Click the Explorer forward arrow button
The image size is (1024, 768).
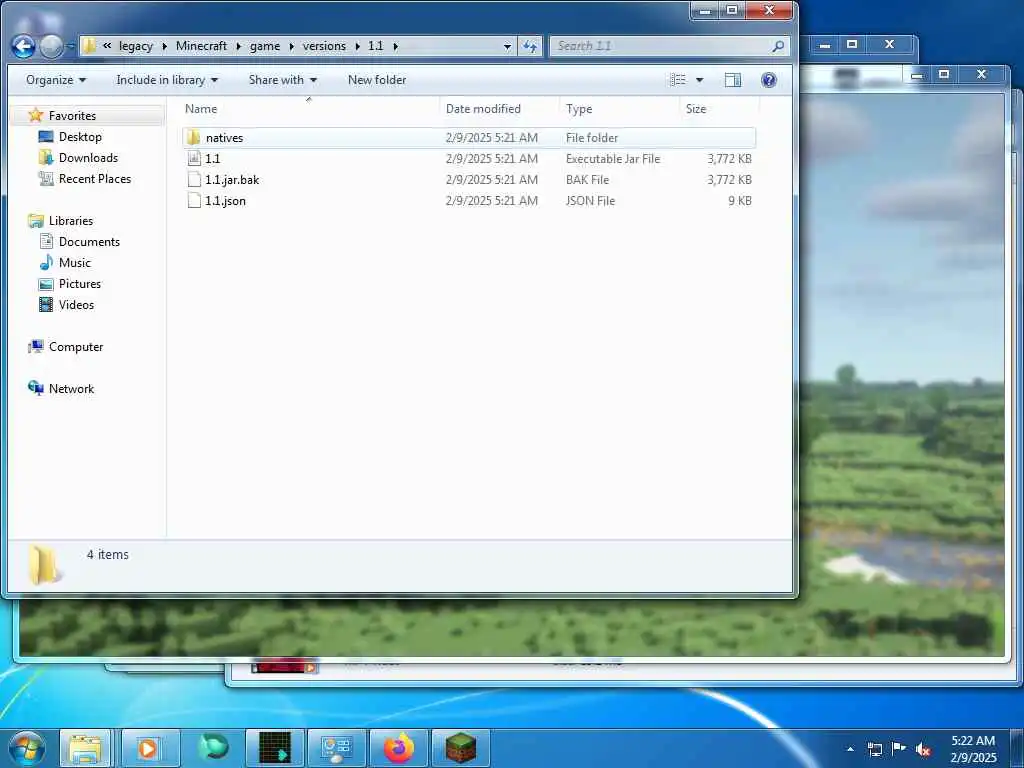click(x=51, y=46)
